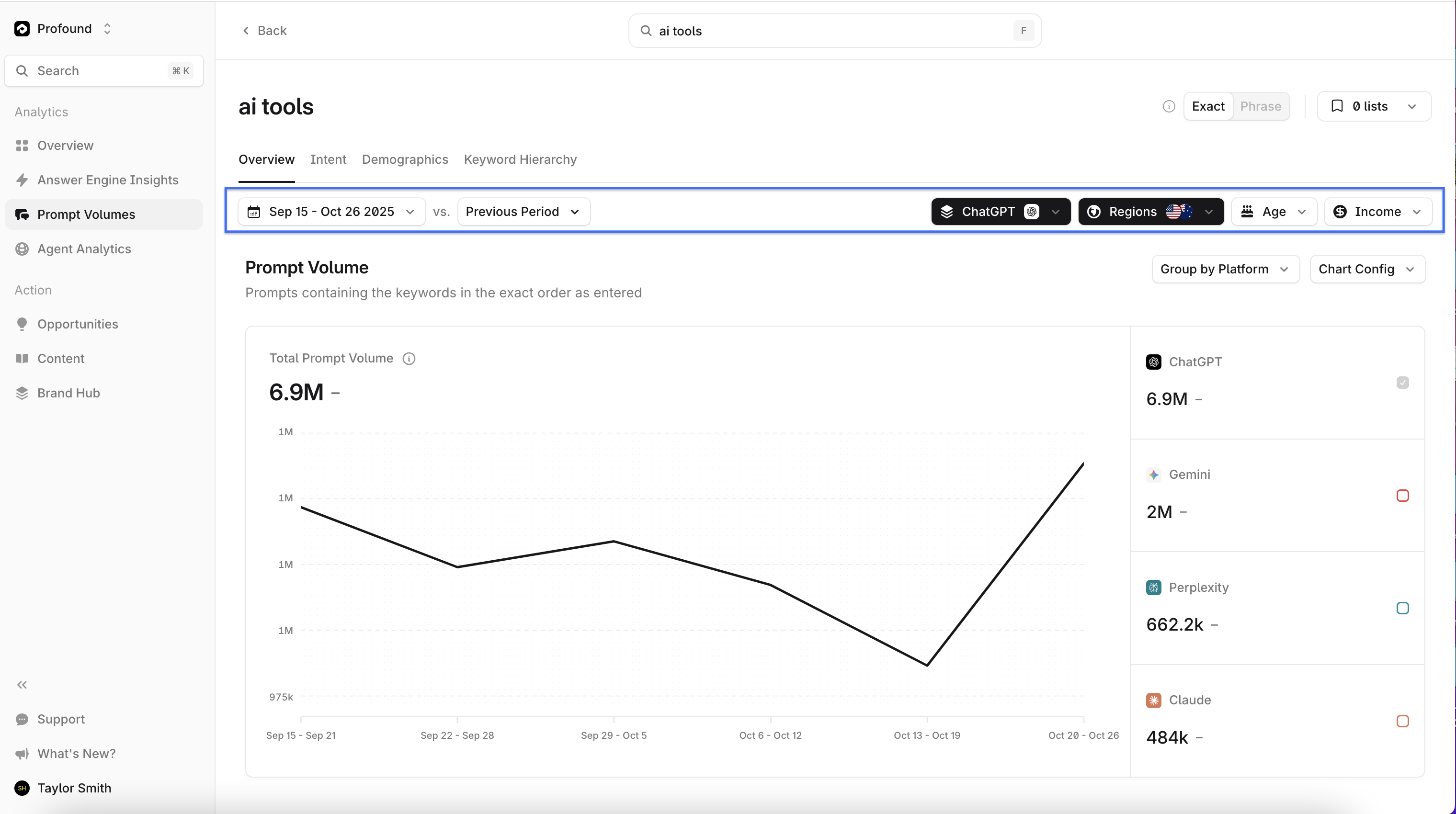Click the calendar icon in date range picker
The height and width of the screenshot is (814, 1456).
click(254, 212)
